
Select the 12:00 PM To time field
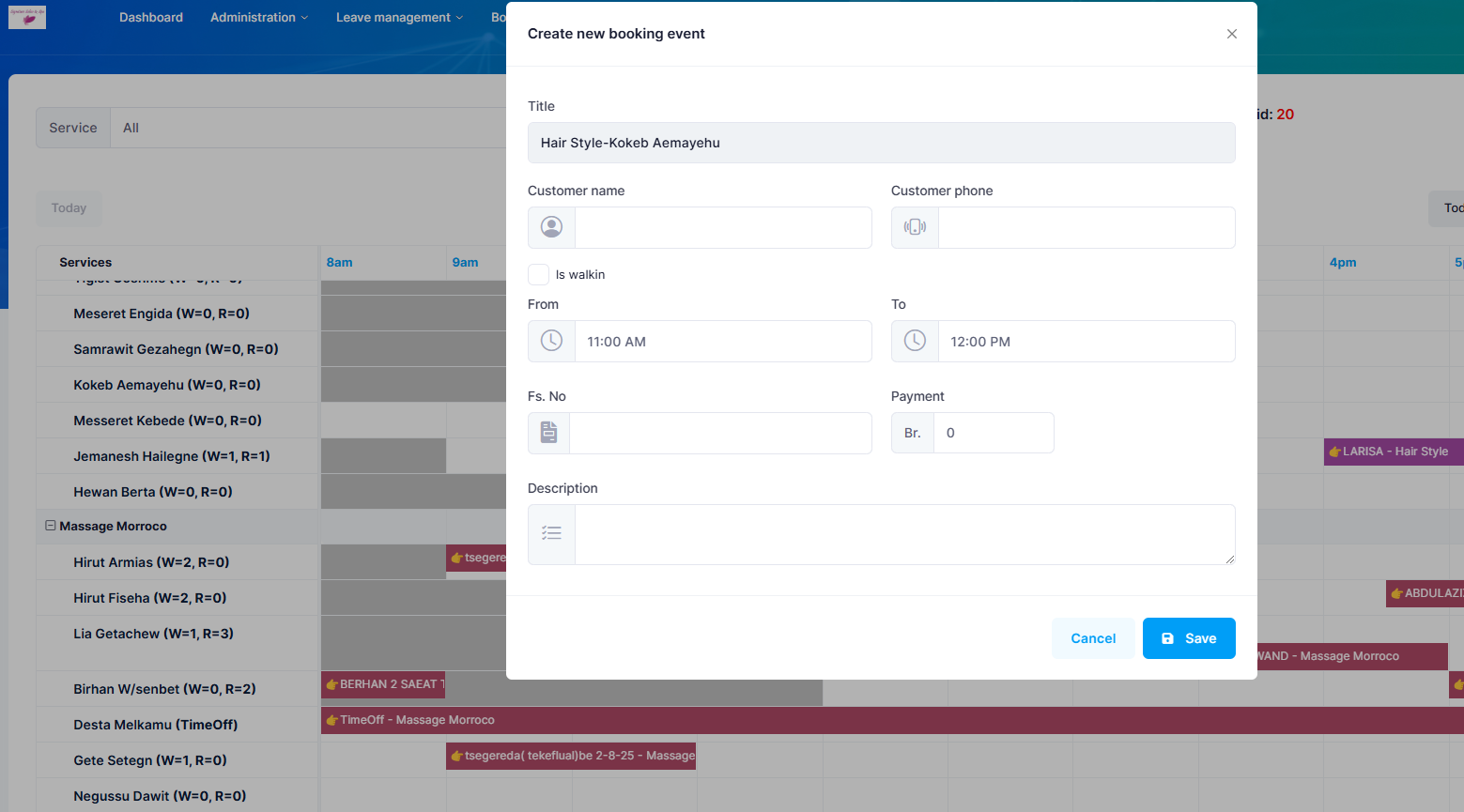1086,341
